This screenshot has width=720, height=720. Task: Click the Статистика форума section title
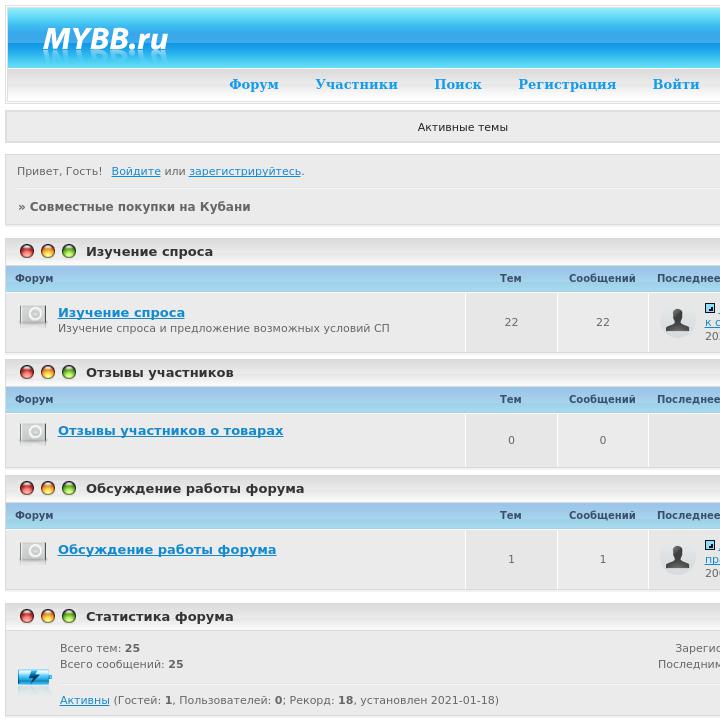coord(160,616)
